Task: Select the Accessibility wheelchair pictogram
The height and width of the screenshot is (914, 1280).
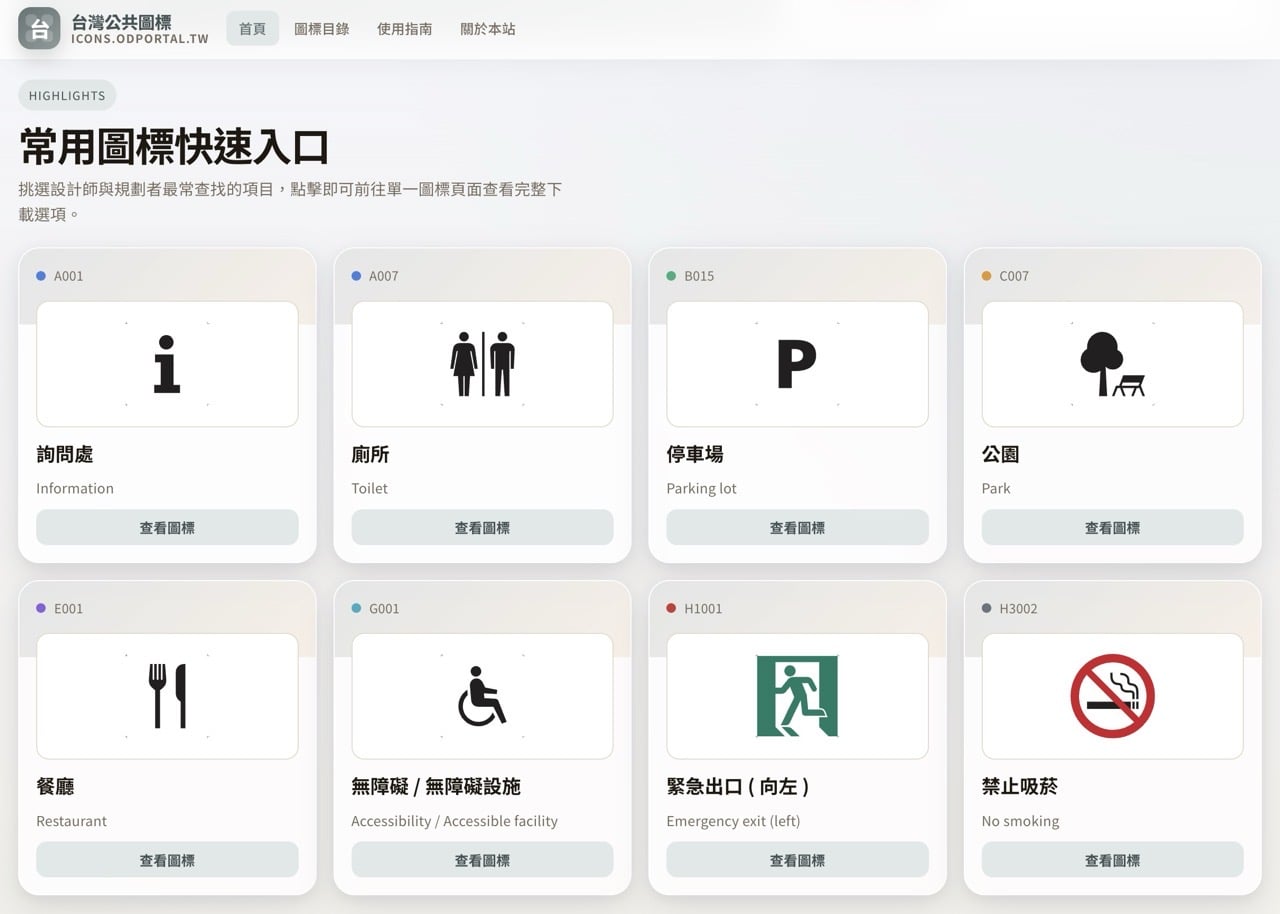Action: 482,695
